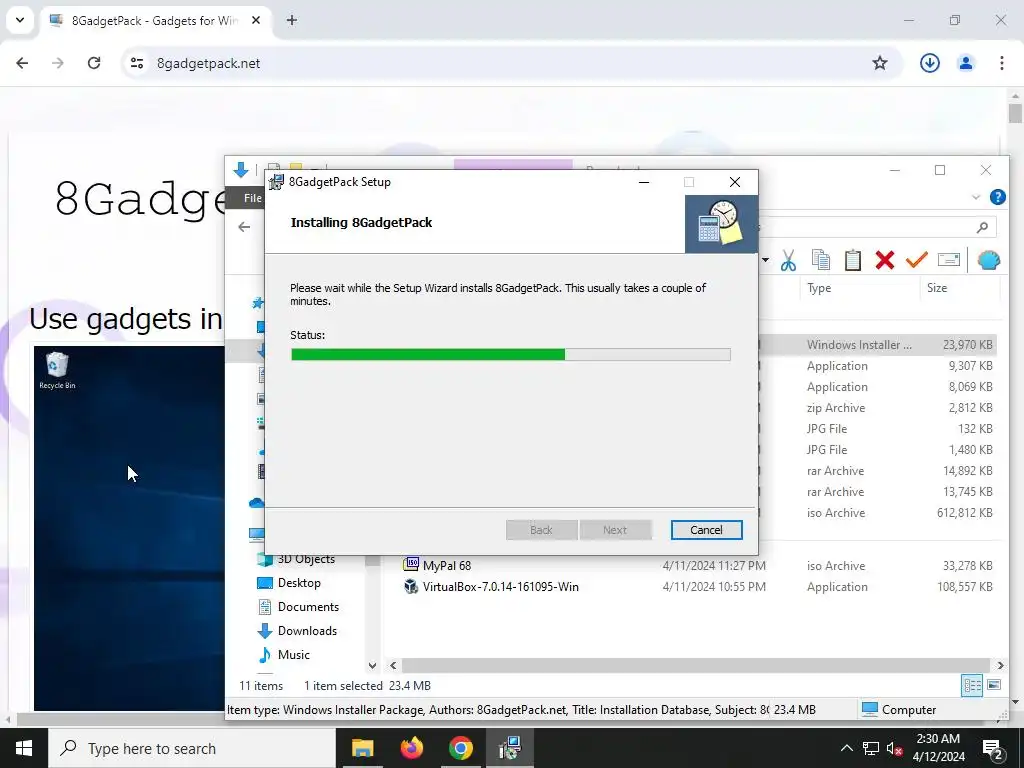Reload the 8gadgetpack.net page
This screenshot has width=1024, height=768.
pos(94,63)
